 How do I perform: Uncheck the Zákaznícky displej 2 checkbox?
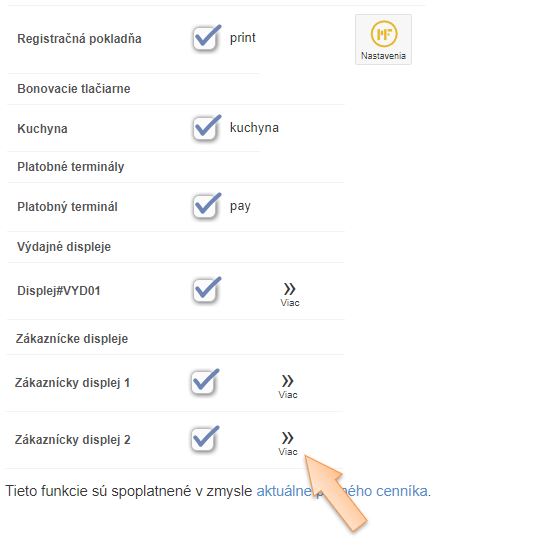(204, 439)
